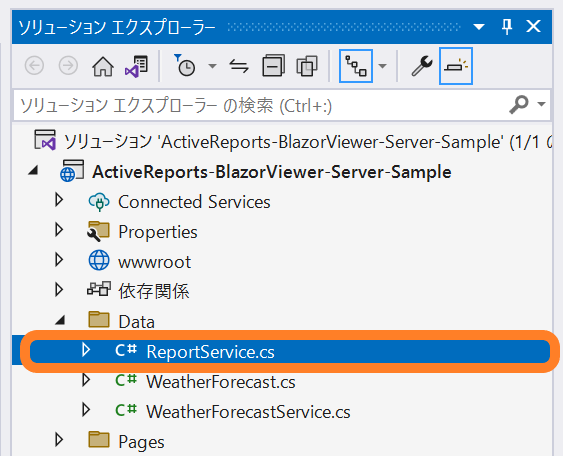Select the bold ActiveReports-BlazorViewer-Server-Sample project
563x456 pixels.
coord(272,172)
